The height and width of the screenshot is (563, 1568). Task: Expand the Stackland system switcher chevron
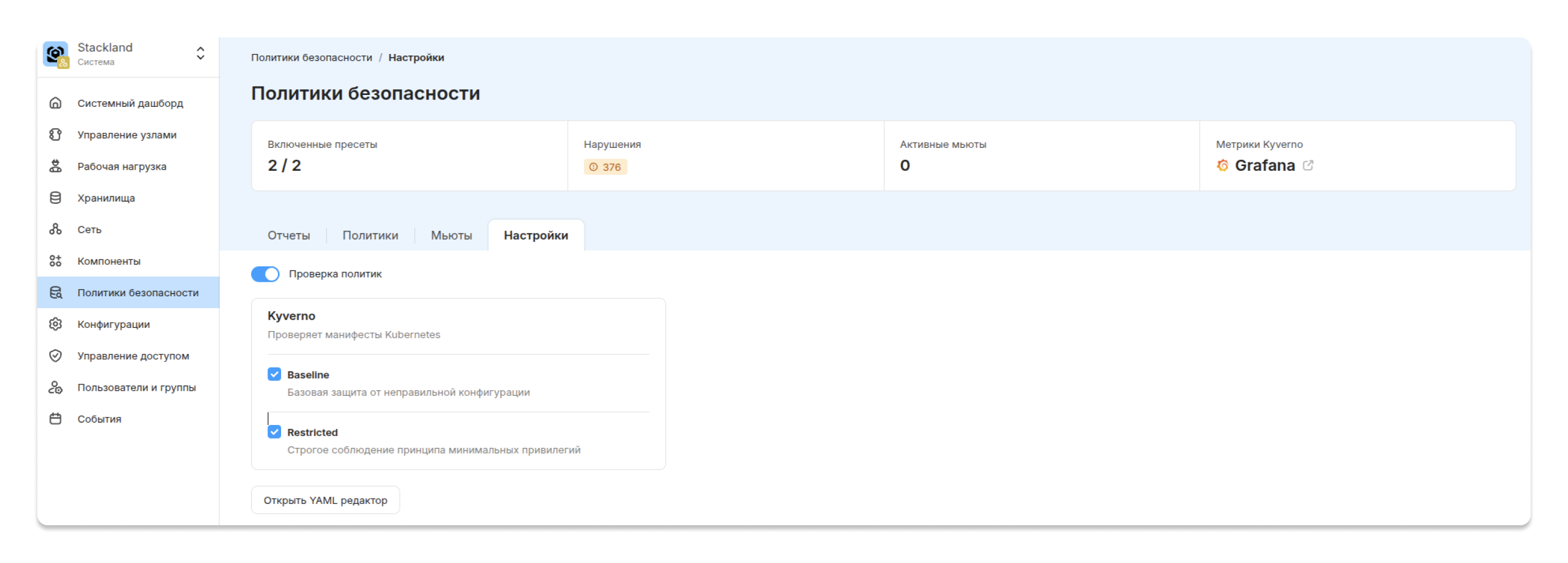click(200, 53)
